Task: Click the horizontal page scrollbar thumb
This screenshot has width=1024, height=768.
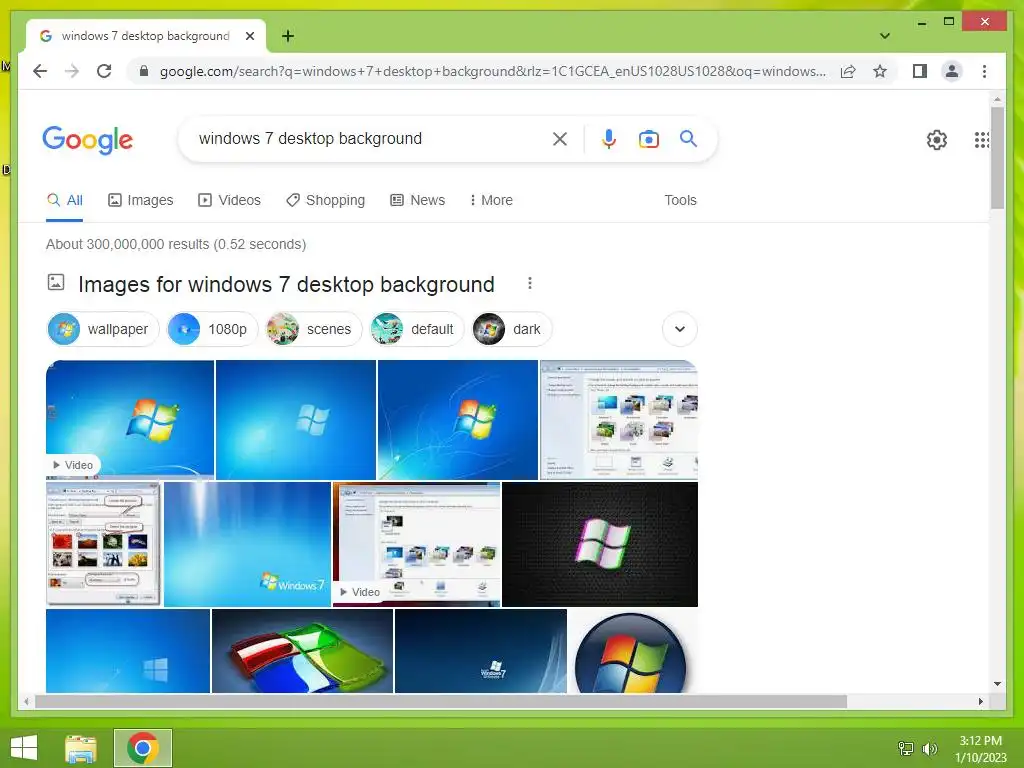Action: (441, 701)
